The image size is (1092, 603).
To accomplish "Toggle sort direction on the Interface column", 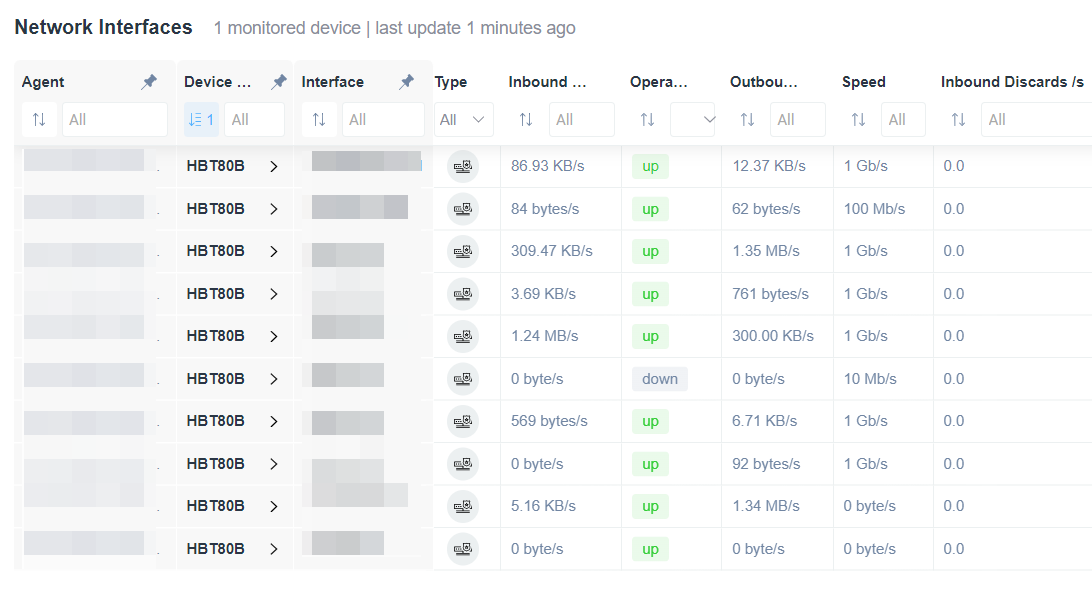I will [x=318, y=119].
